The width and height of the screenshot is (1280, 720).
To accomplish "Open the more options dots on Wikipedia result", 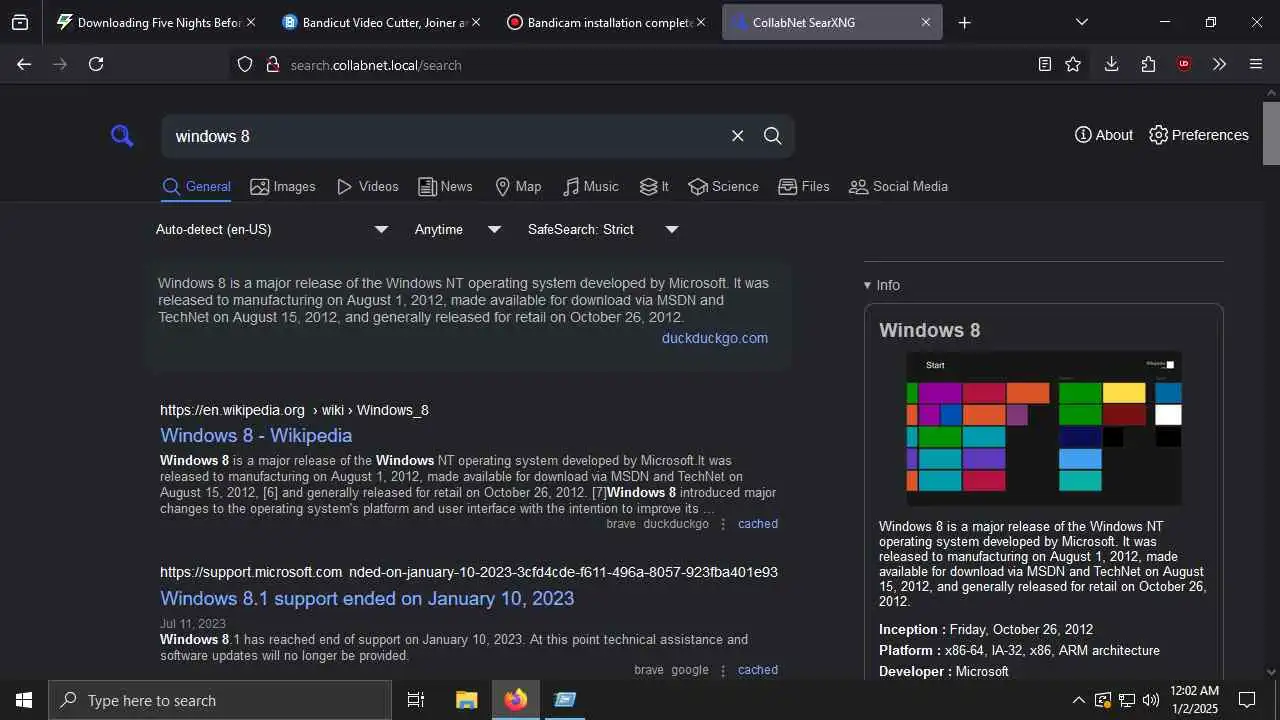I will [723, 524].
